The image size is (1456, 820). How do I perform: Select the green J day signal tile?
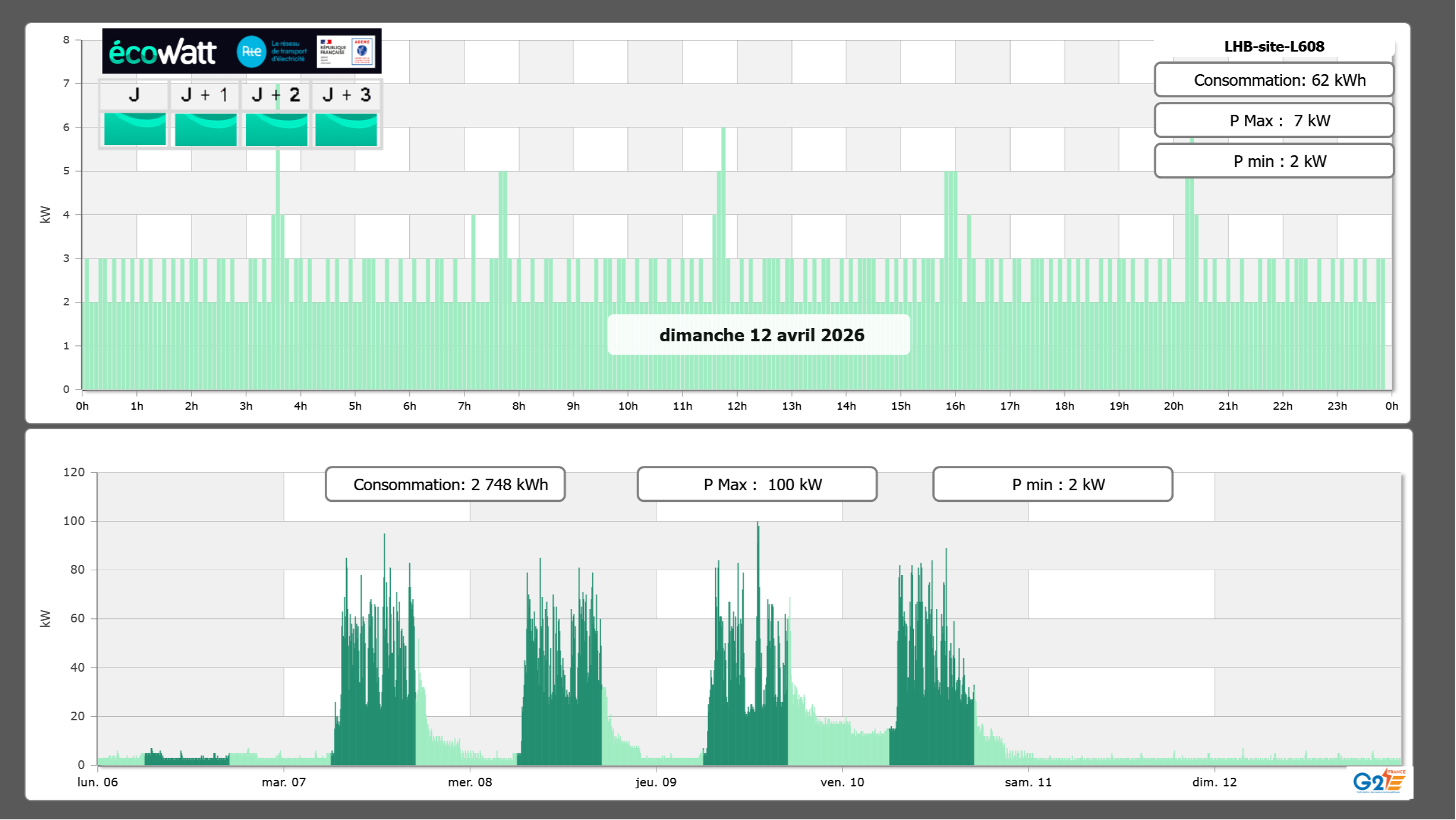(x=135, y=129)
